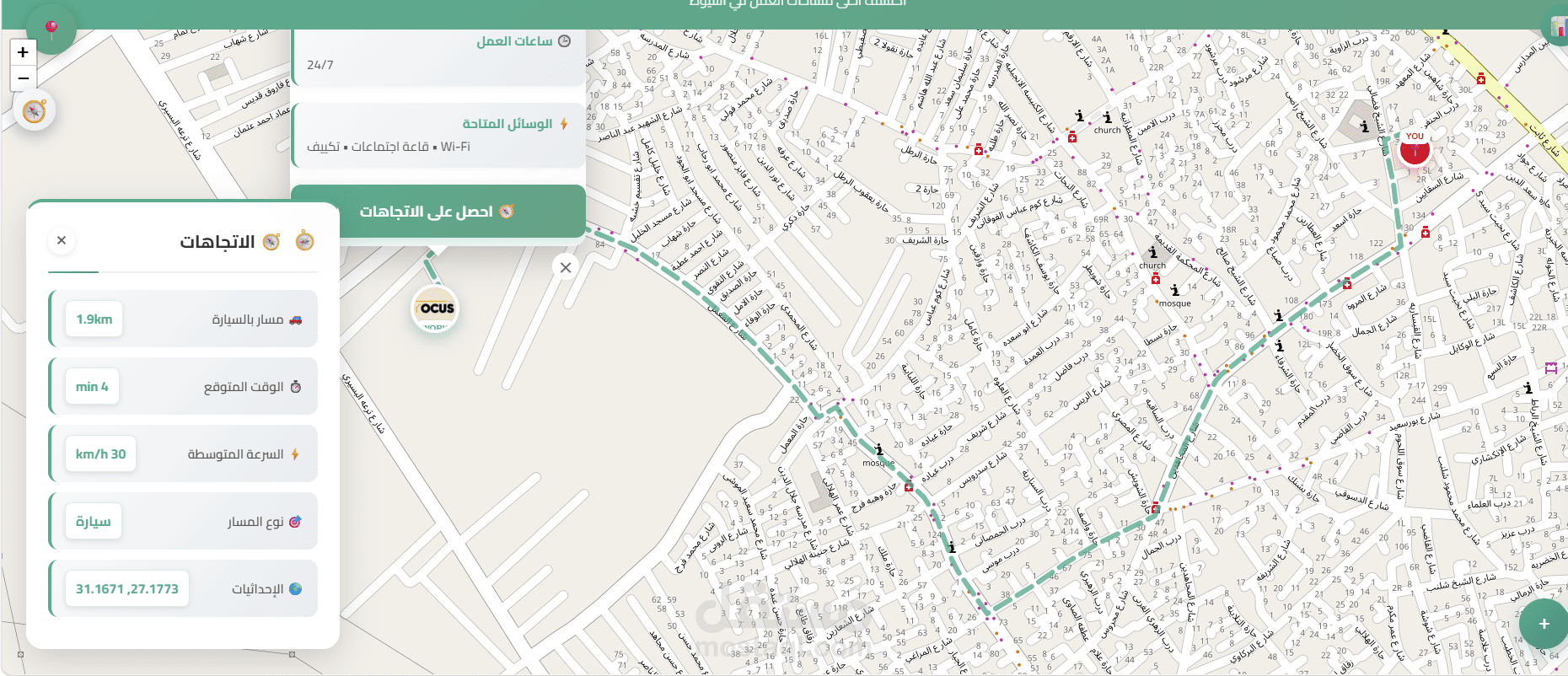The image size is (1568, 676).
Task: Click the OCUS workspace marker
Action: pyautogui.click(x=436, y=309)
